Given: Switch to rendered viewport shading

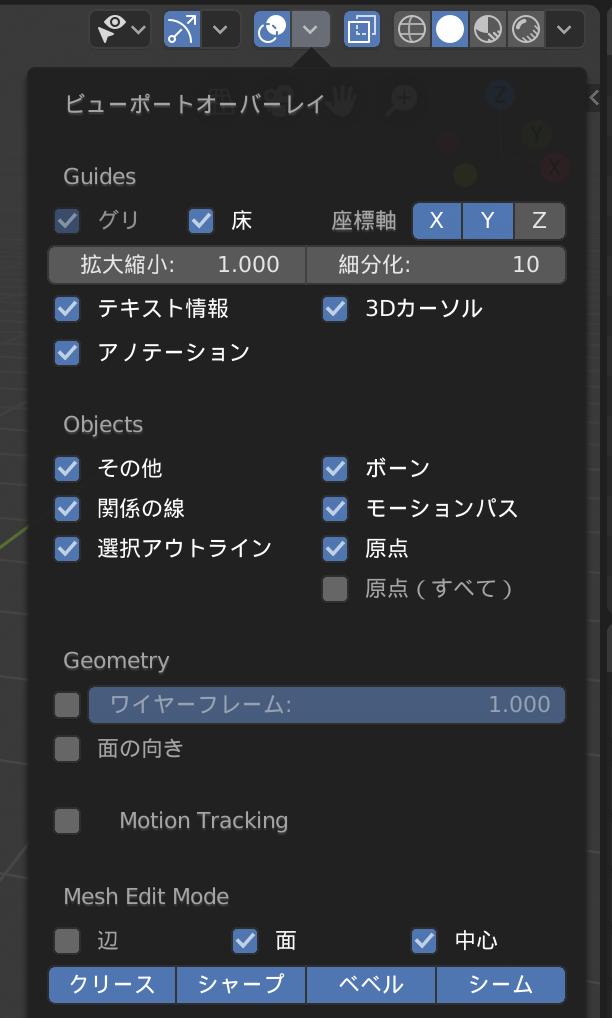Looking at the screenshot, I should coord(526,29).
